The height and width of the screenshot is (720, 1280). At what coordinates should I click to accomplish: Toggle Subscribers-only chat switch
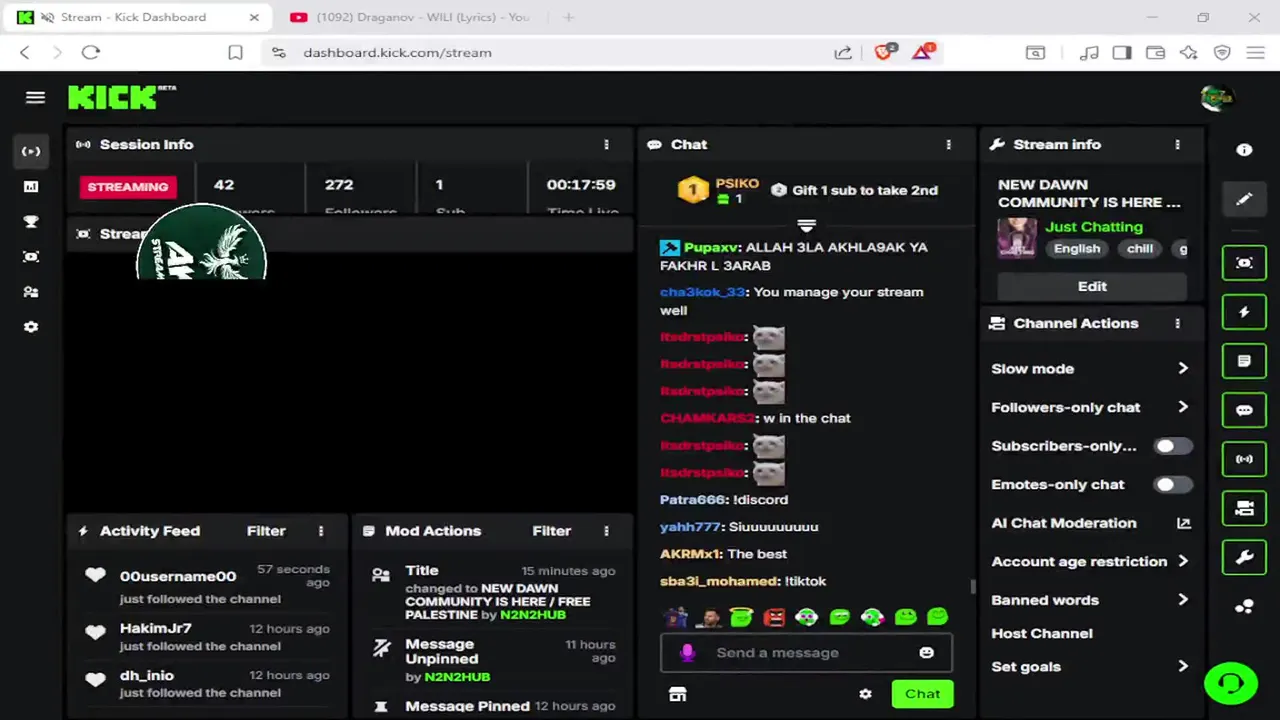(1173, 446)
